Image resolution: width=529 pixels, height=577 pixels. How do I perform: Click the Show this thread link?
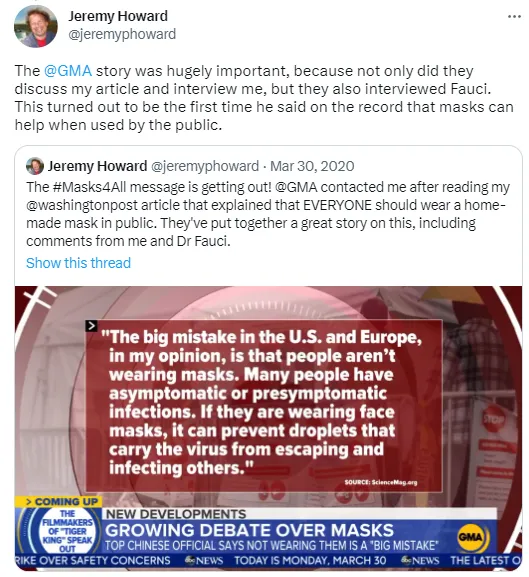pyautogui.click(x=78, y=263)
